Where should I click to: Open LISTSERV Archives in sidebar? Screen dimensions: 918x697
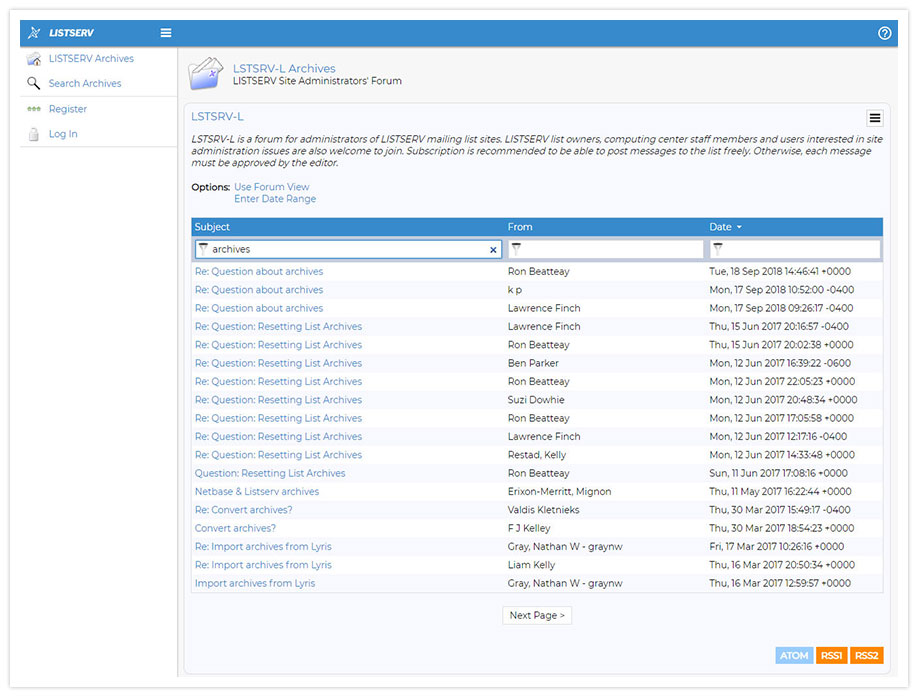[x=91, y=59]
